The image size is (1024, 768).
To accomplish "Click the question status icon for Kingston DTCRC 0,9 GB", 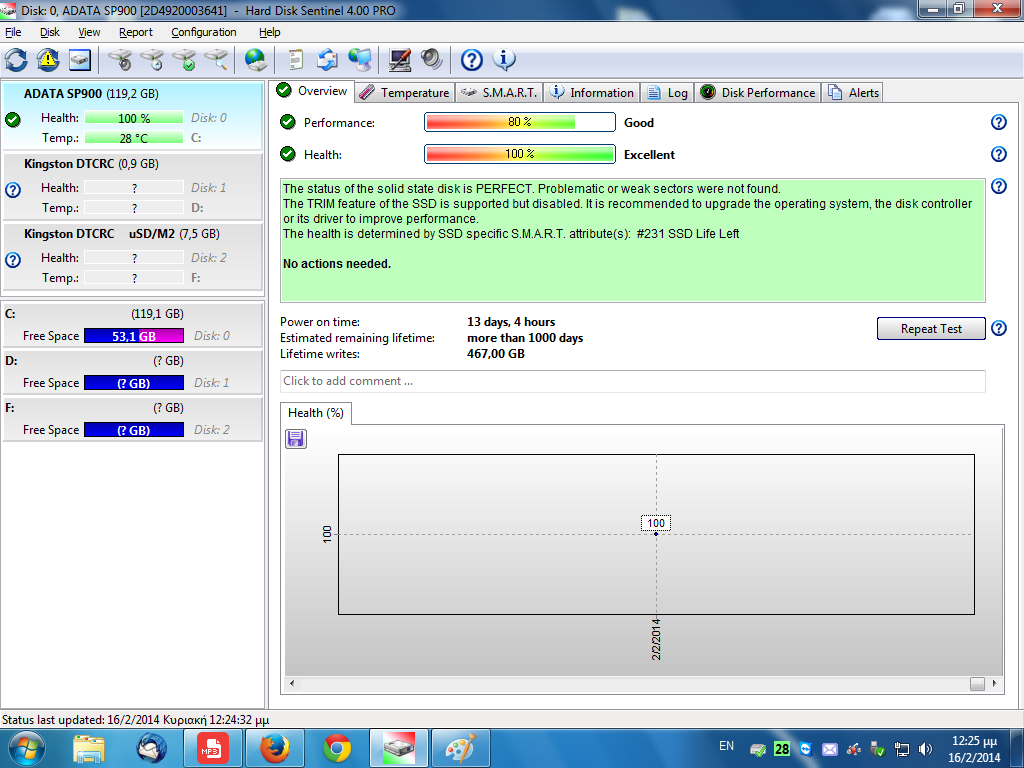I will coord(12,190).
